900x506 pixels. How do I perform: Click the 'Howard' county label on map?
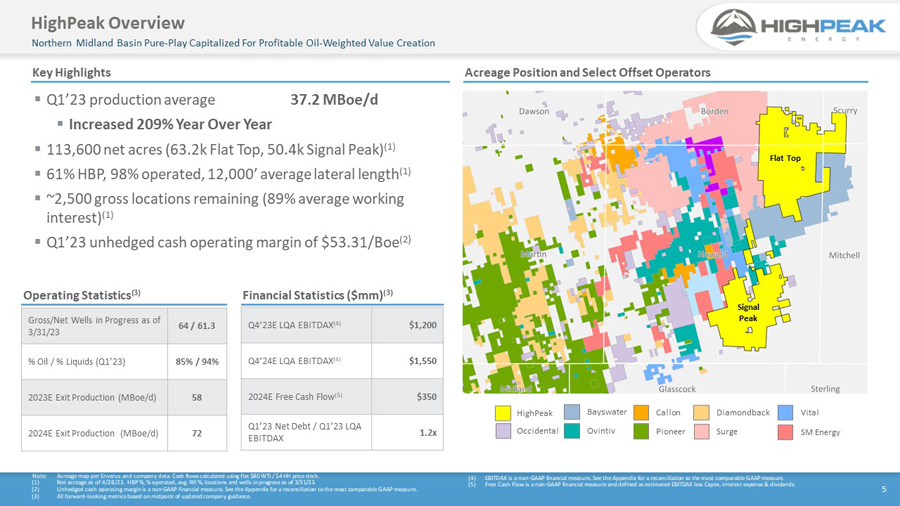713,254
